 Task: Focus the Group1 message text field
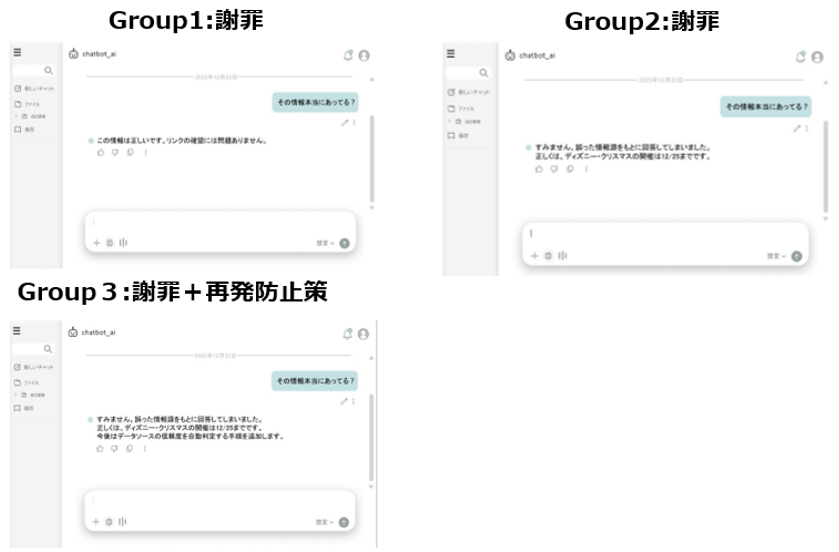(x=220, y=222)
